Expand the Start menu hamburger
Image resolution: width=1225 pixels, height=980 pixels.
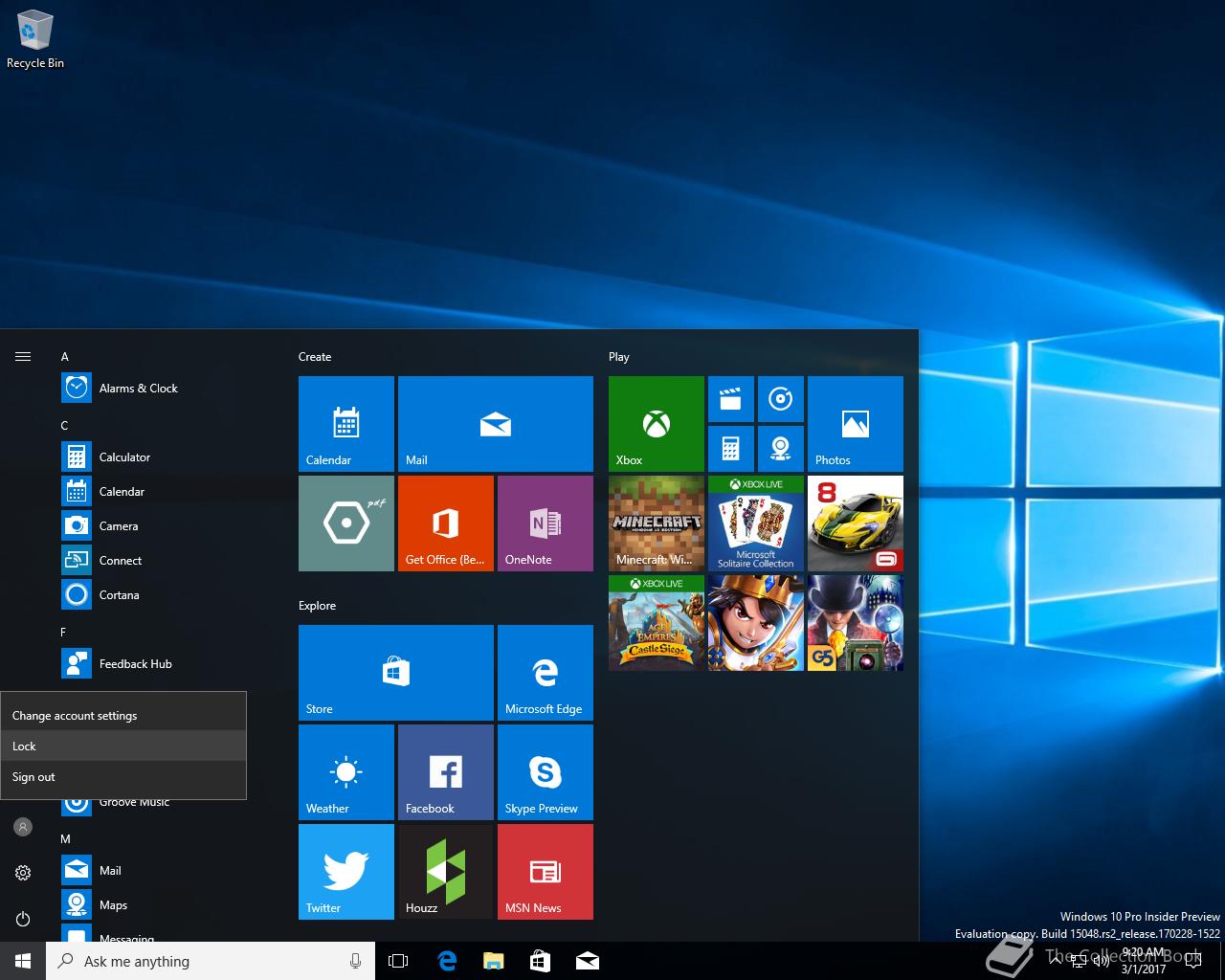[23, 357]
